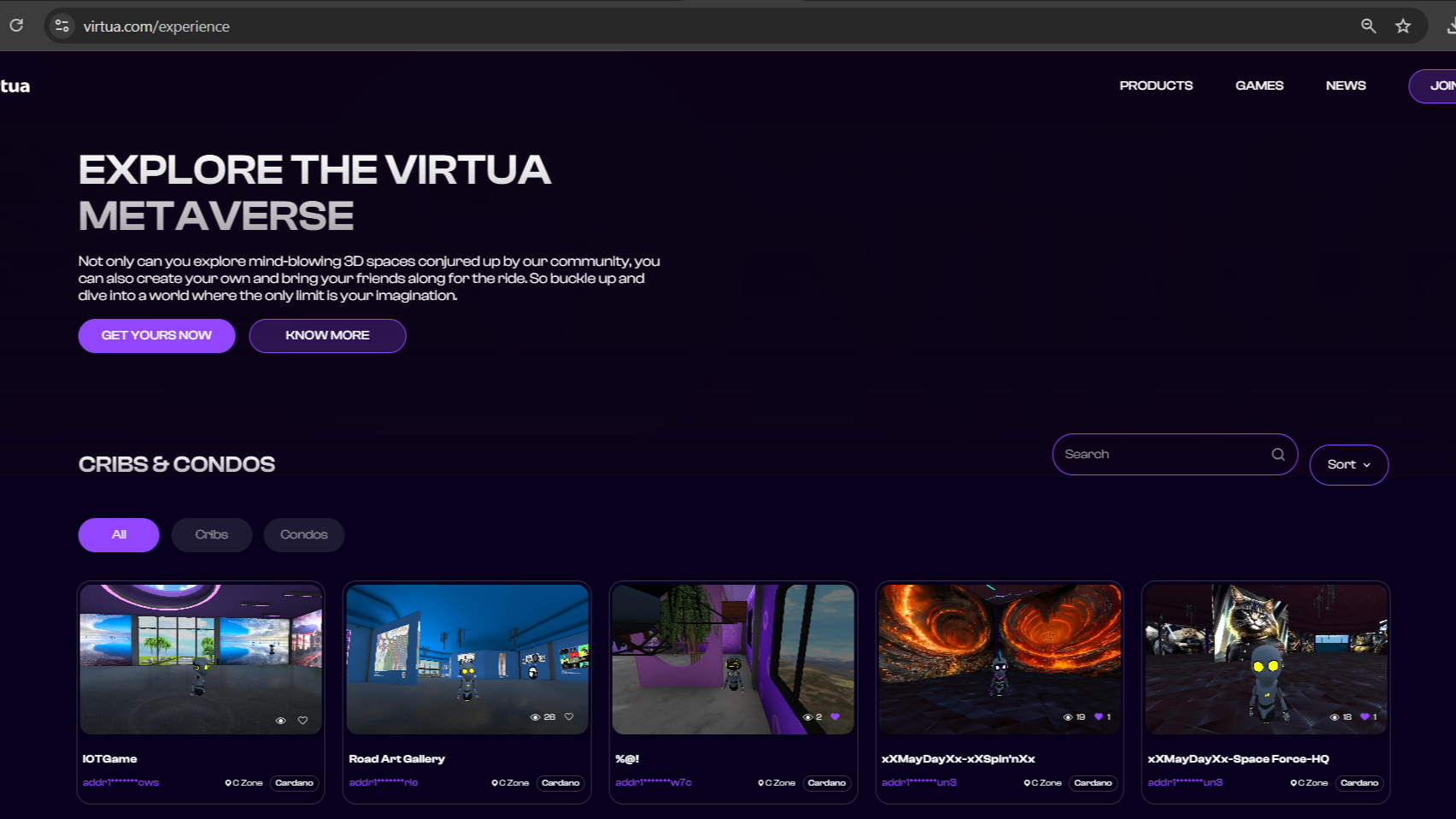The image size is (1456, 819).
Task: Open the PRODUCTS menu
Action: [x=1156, y=85]
